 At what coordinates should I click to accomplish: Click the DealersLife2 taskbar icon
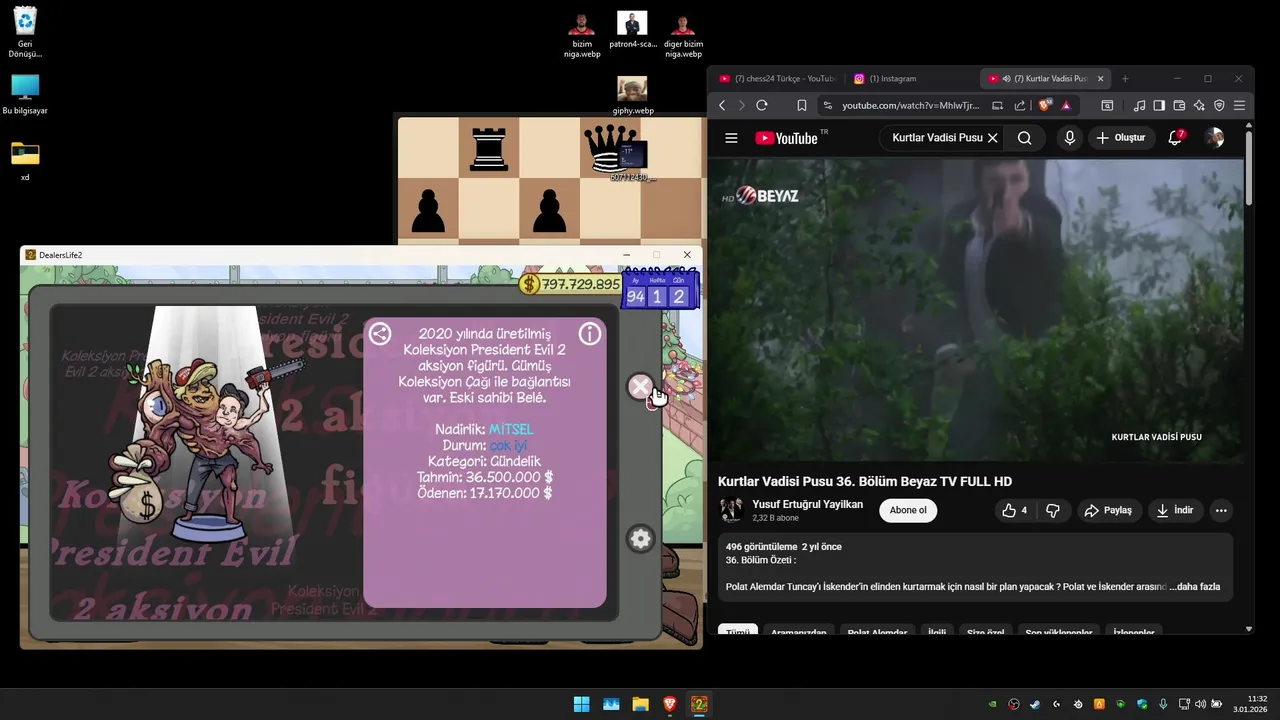pyautogui.click(x=699, y=704)
